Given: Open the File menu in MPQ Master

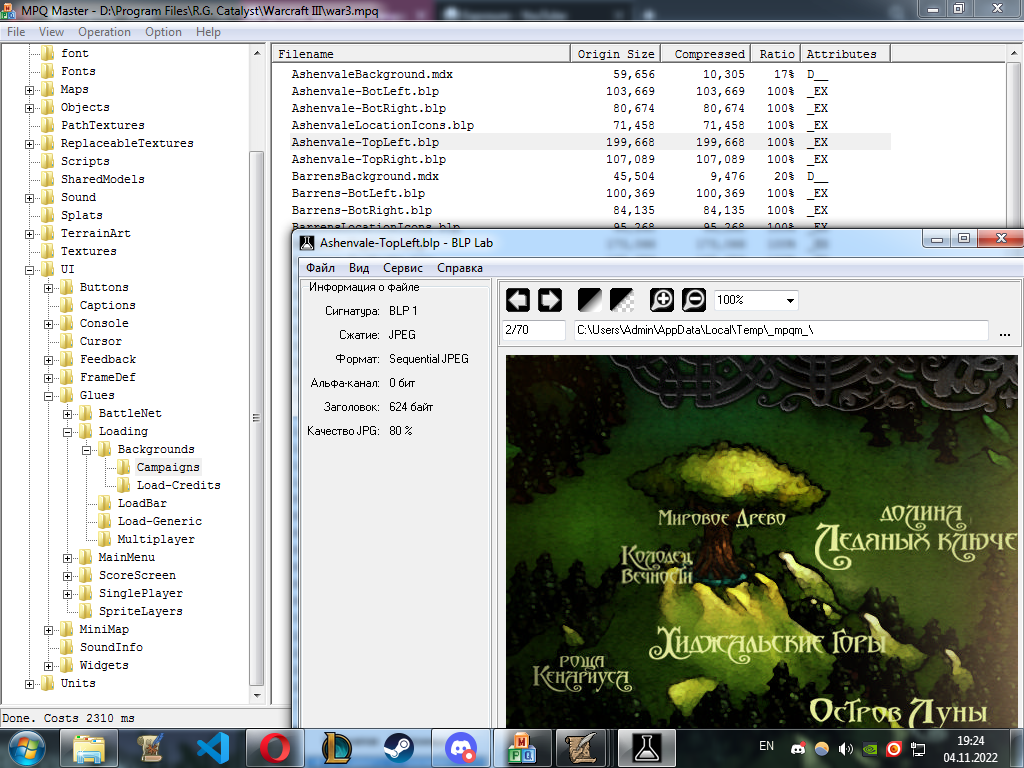Looking at the screenshot, I should pyautogui.click(x=16, y=32).
